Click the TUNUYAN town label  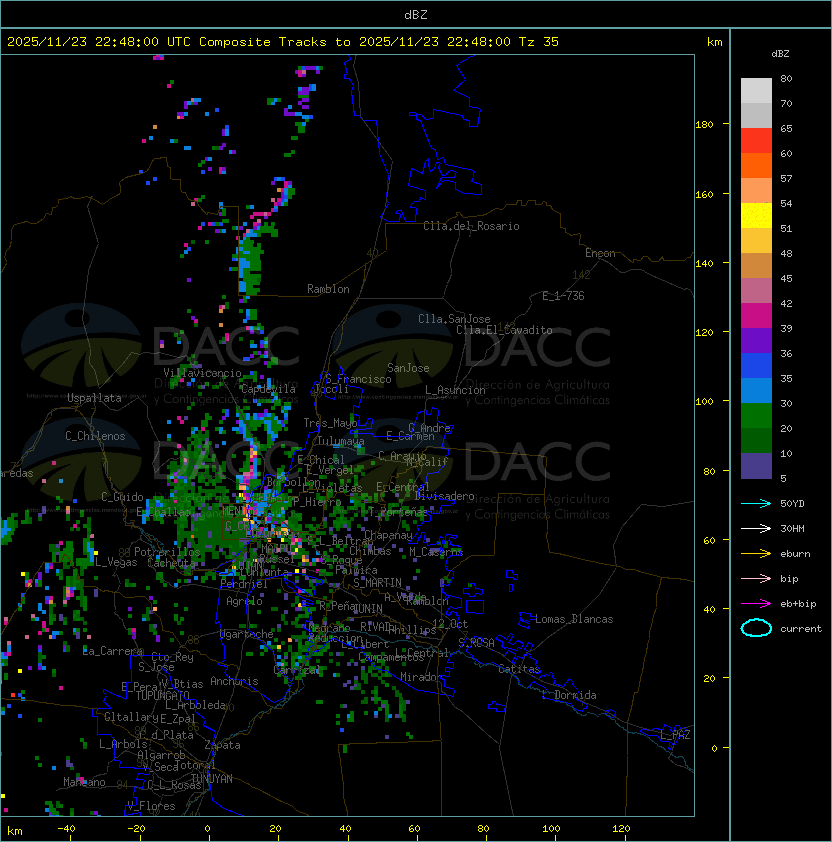tap(212, 779)
